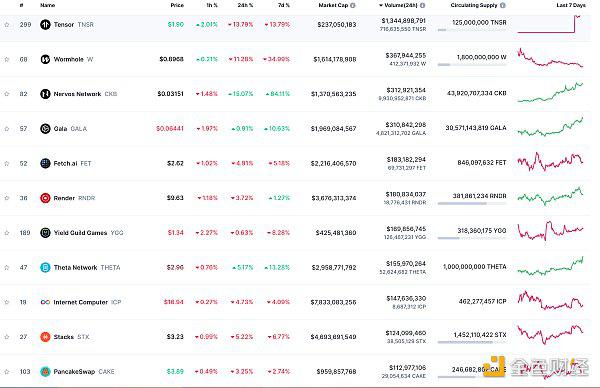Viewport: 600px width, 388px height.
Task: Open the Yield Guild Games page
Action: click(88, 233)
